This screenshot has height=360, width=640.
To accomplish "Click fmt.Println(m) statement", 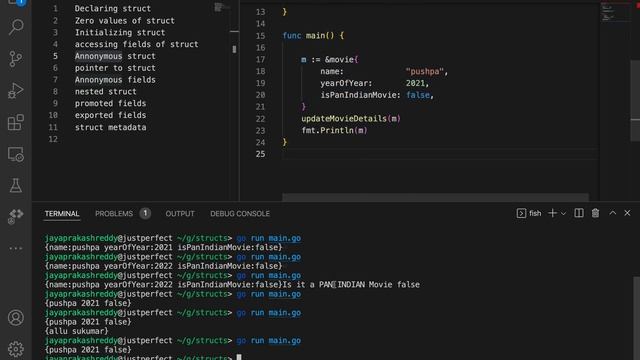I will pos(334,131).
